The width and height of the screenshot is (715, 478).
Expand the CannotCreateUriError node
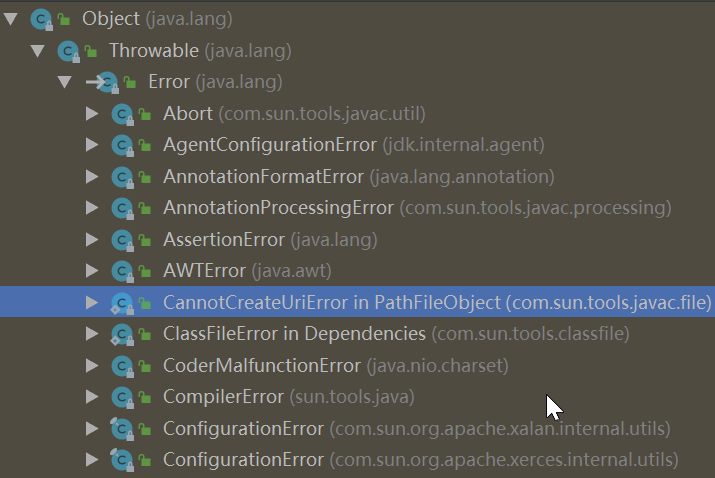92,302
